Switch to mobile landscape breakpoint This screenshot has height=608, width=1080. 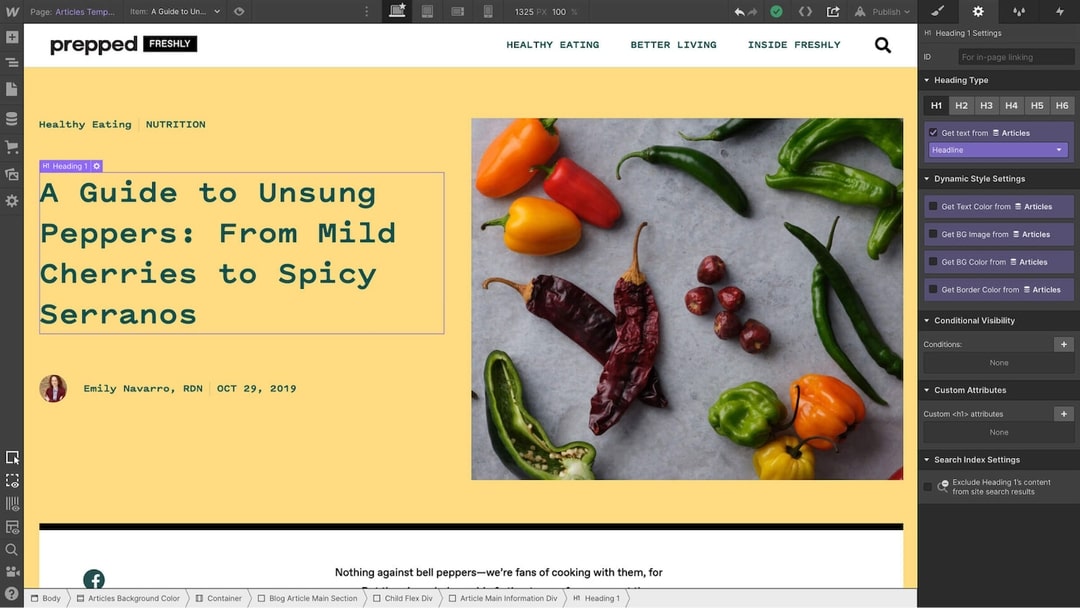pyautogui.click(x=457, y=12)
